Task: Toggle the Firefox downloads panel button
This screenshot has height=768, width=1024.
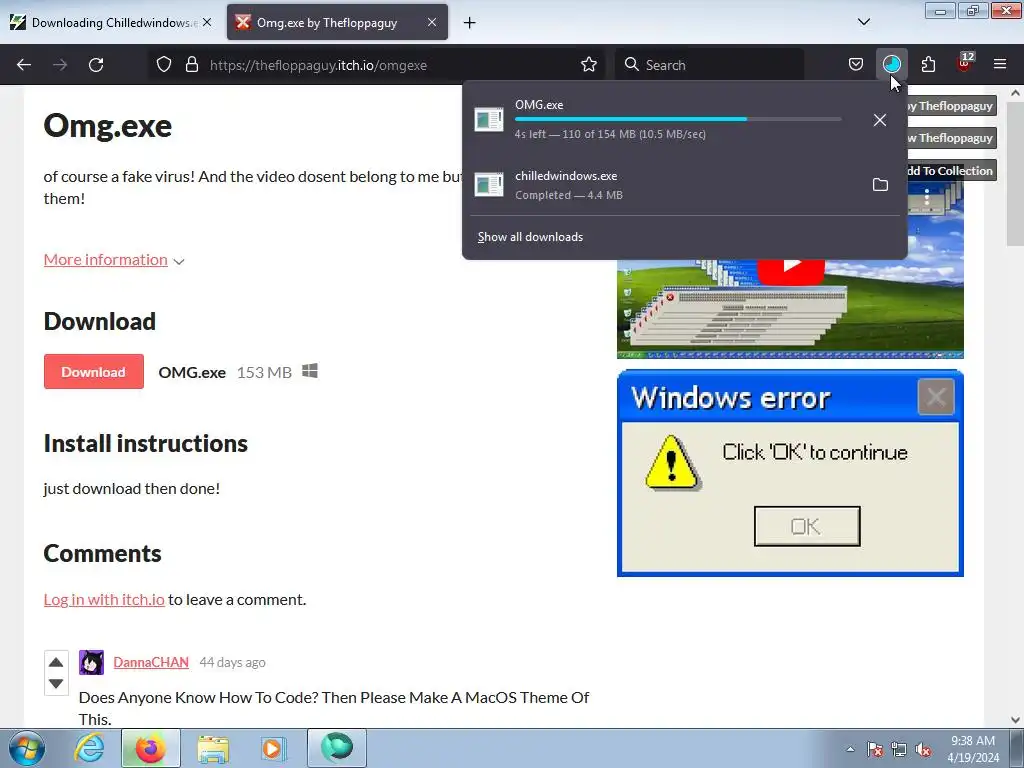Action: tap(891, 64)
